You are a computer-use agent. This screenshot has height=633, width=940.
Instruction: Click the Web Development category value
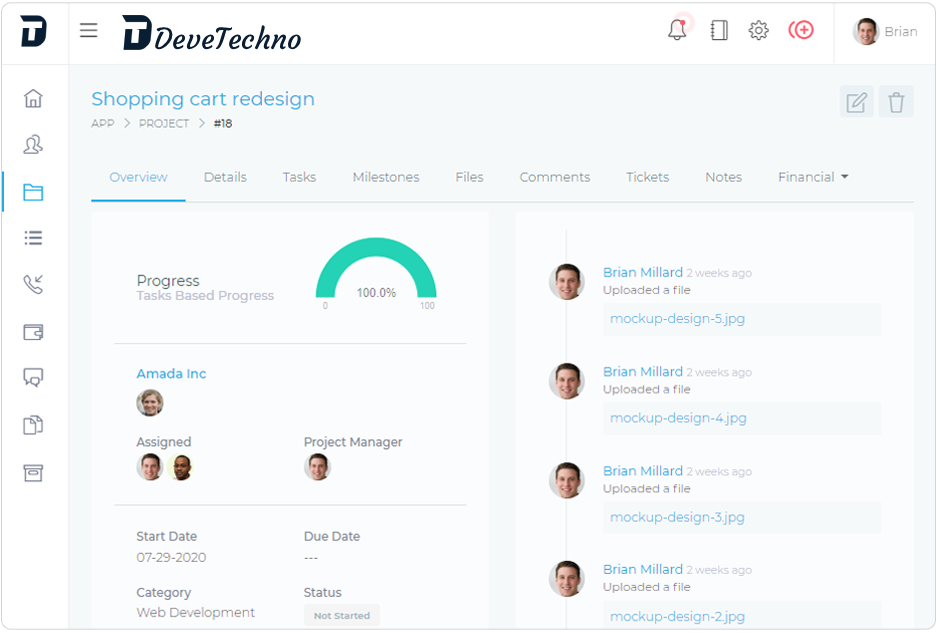(195, 613)
